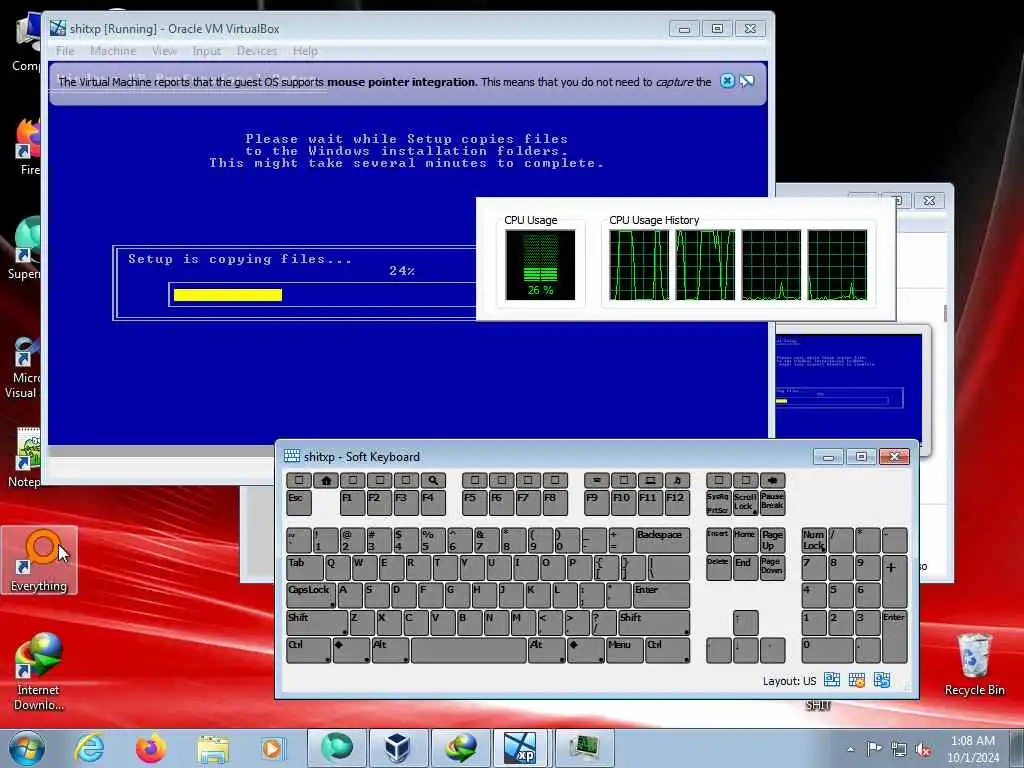
Task: Toggle the Num Lock key
Action: pyautogui.click(x=814, y=540)
